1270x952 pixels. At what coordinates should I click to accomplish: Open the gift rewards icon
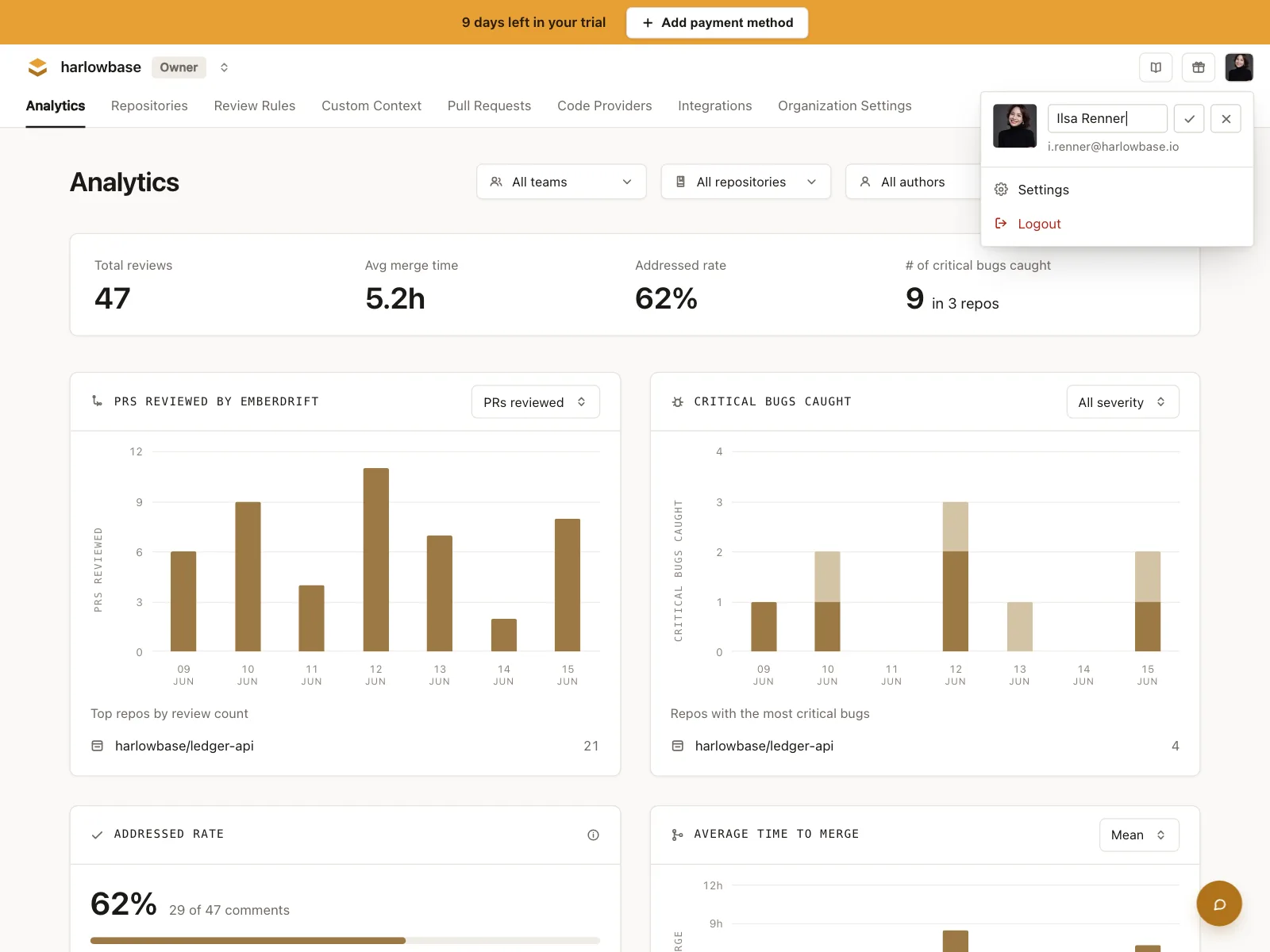[x=1199, y=67]
